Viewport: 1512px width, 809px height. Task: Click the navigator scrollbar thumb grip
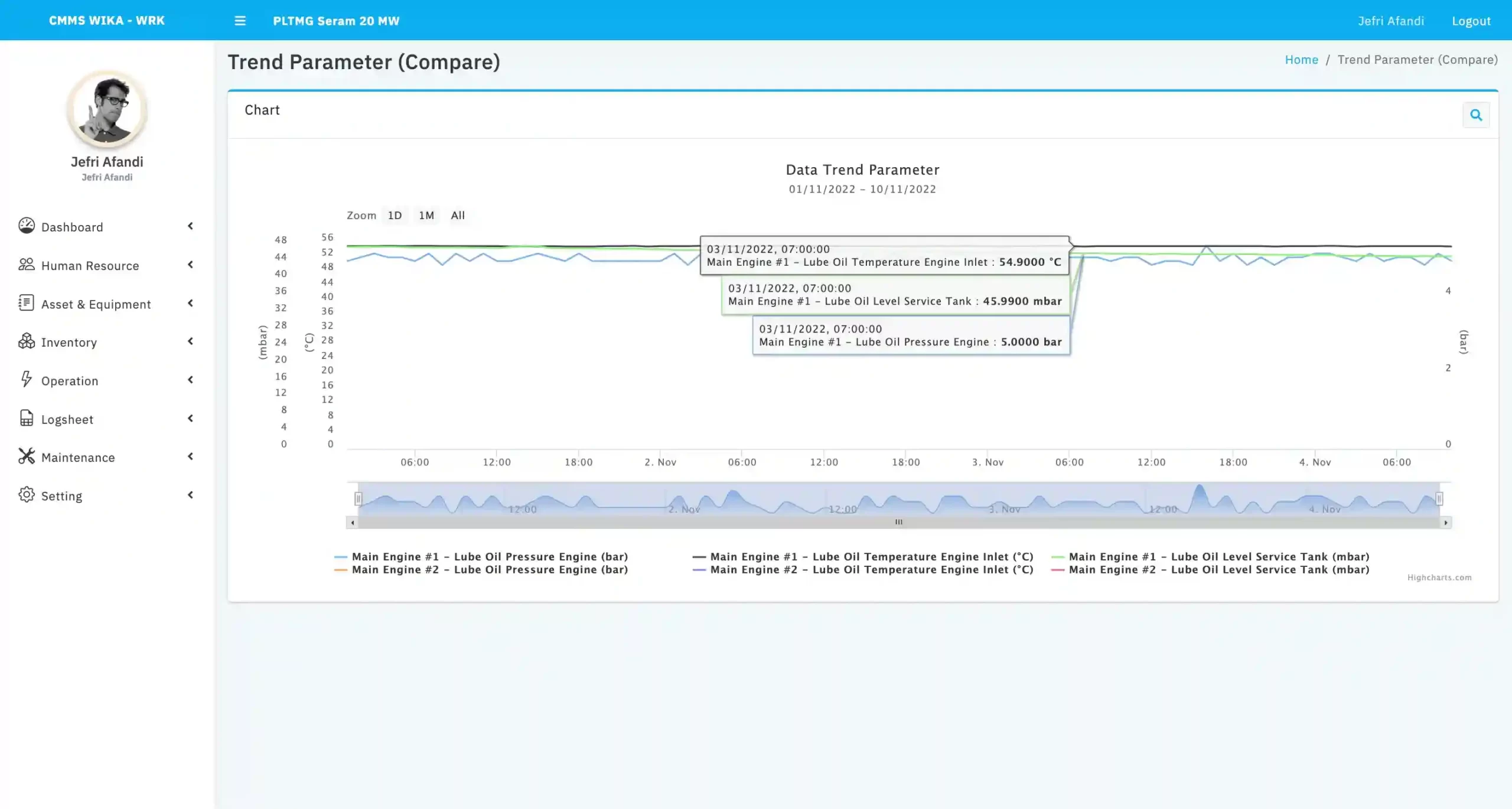pos(898,522)
